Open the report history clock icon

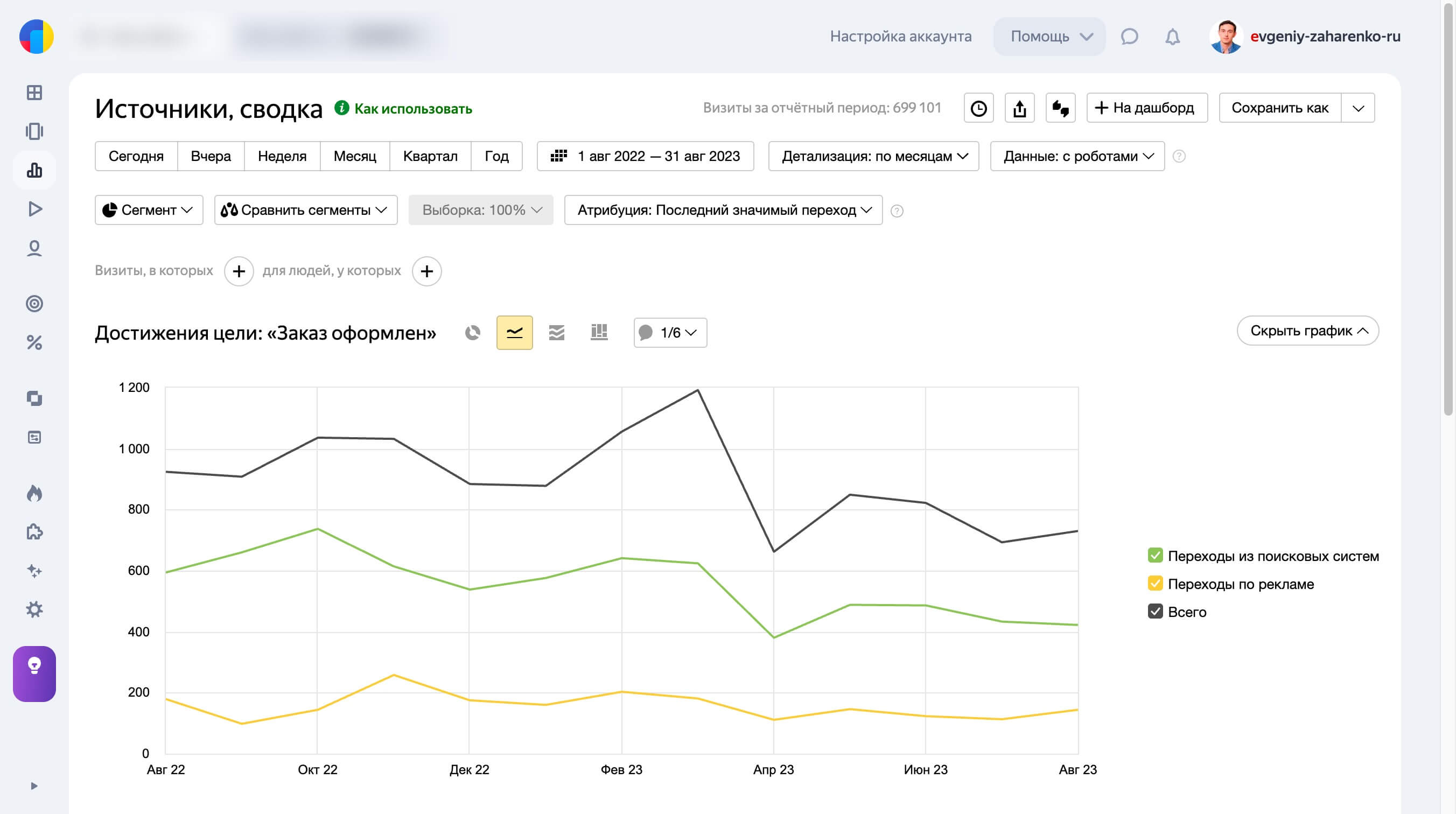978,108
